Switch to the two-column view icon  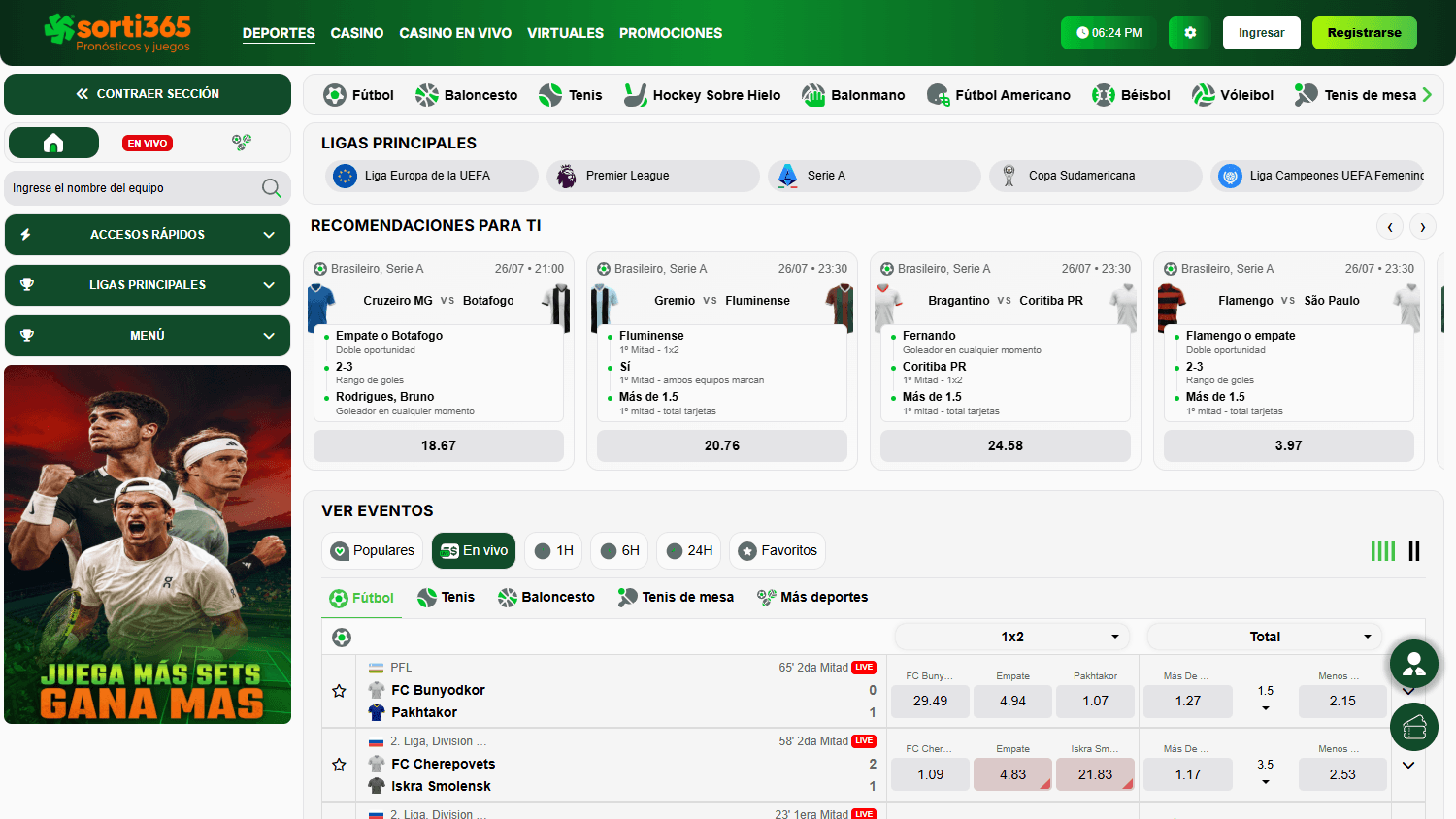[1414, 551]
